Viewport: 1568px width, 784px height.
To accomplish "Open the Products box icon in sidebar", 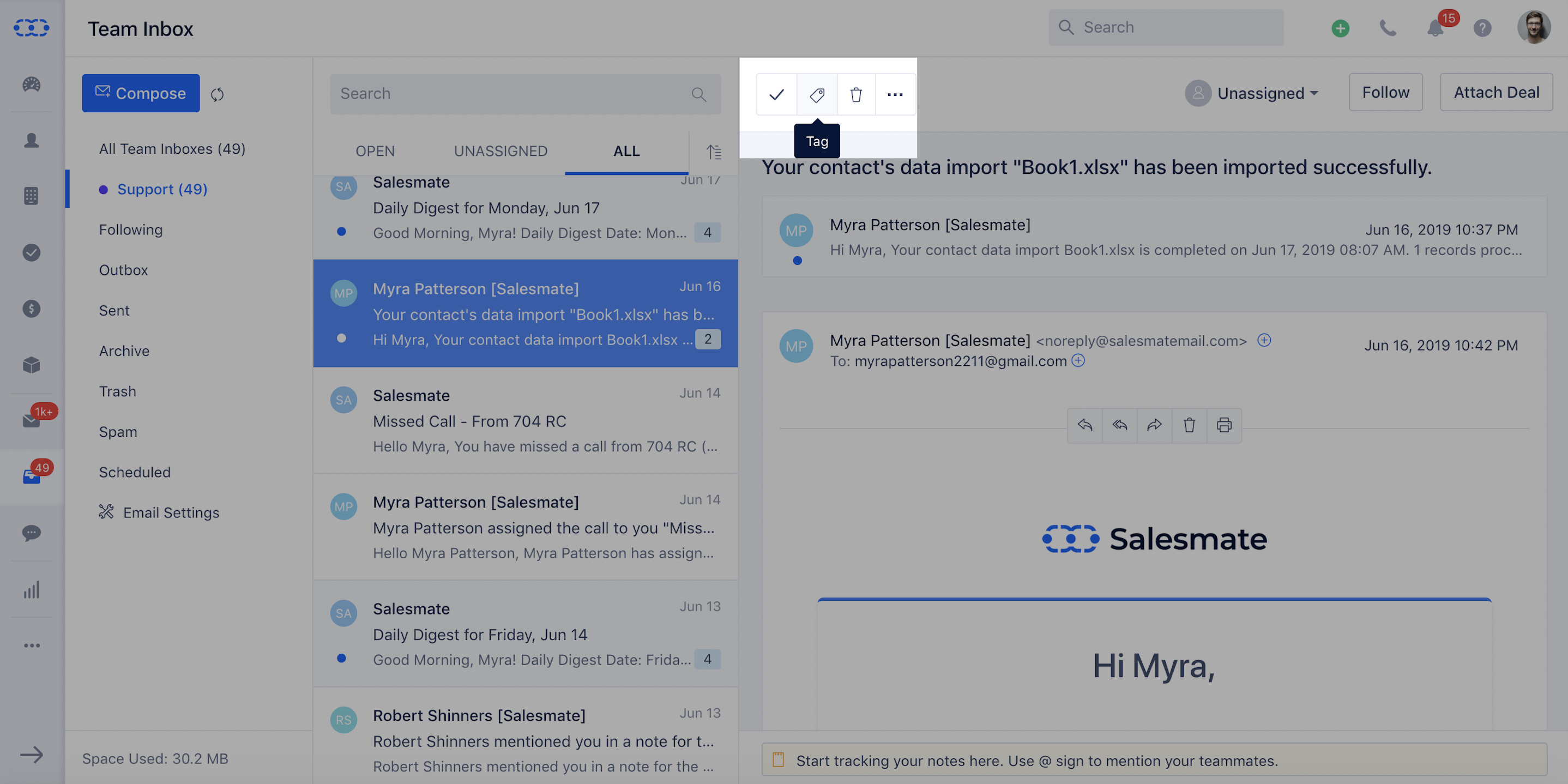I will [31, 365].
